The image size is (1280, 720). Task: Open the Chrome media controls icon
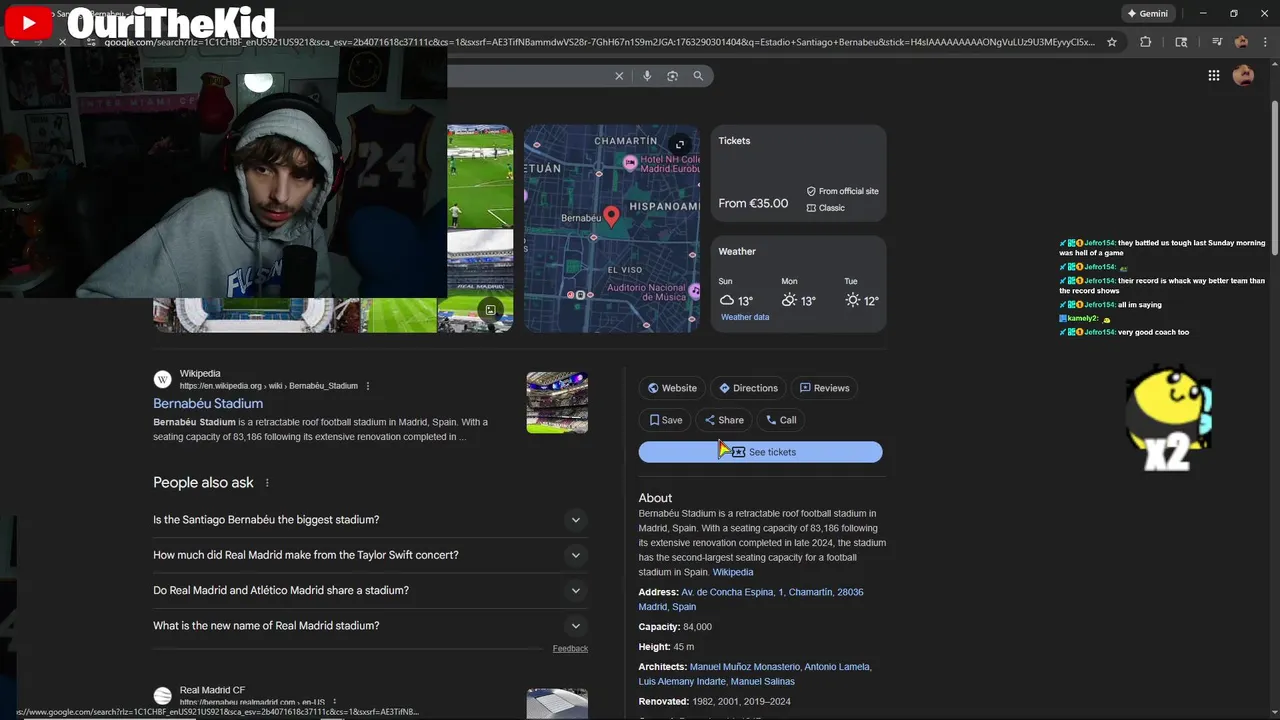click(1217, 42)
